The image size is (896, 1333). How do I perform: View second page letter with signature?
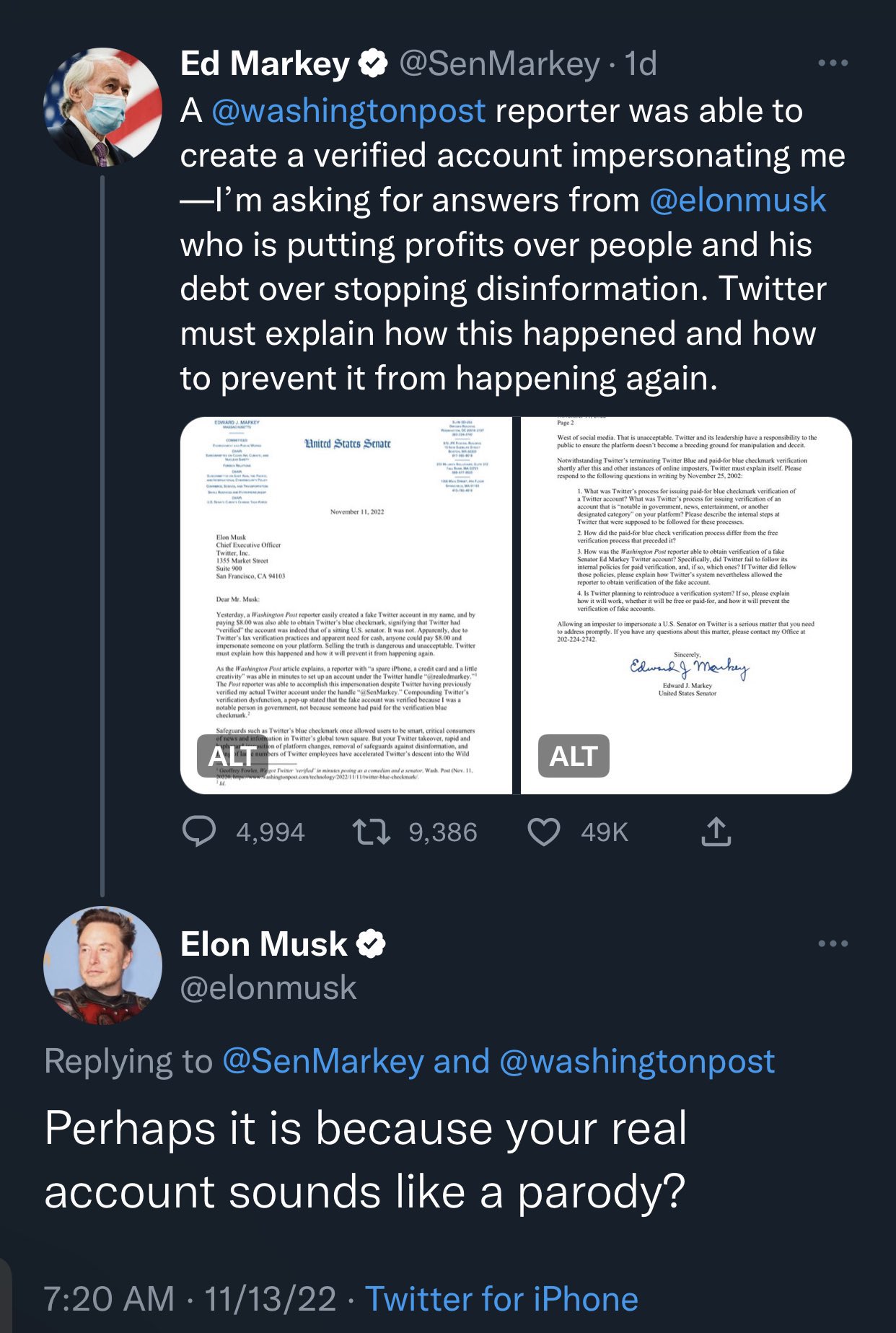coord(686,605)
